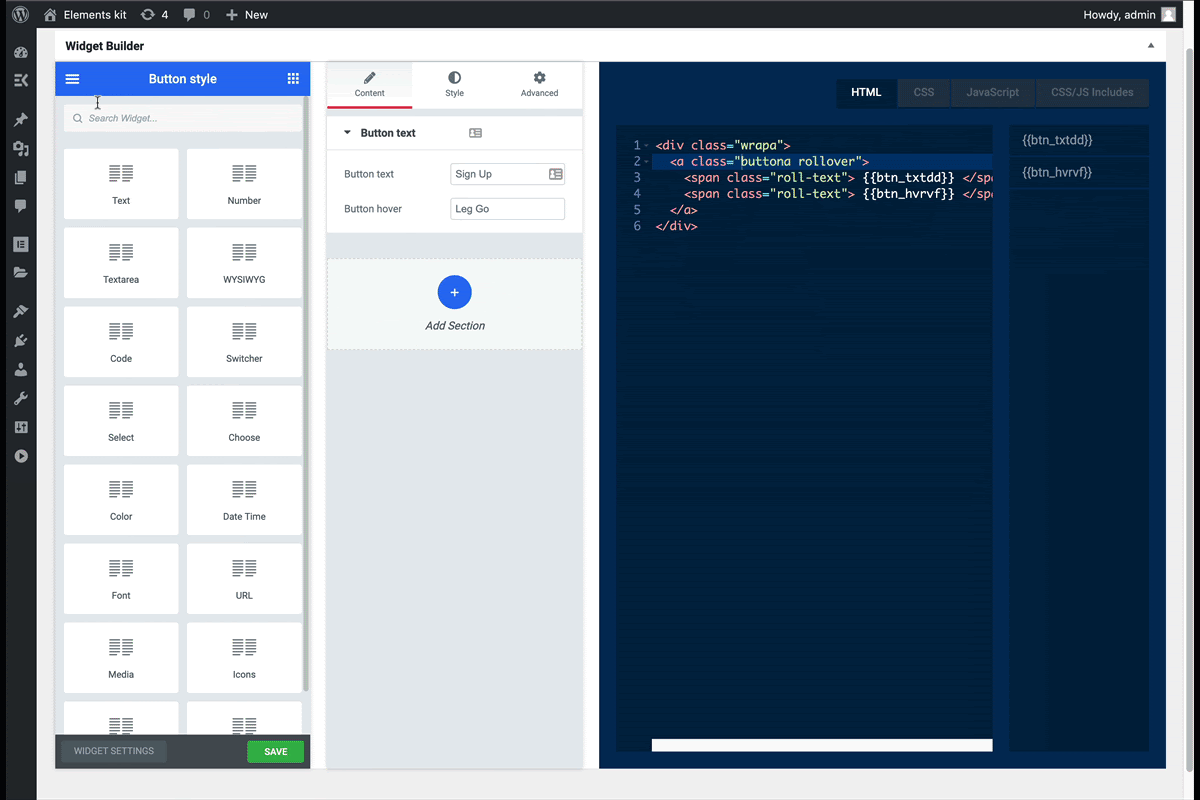Click the dynamic tag icon beside Button text field

click(556, 173)
